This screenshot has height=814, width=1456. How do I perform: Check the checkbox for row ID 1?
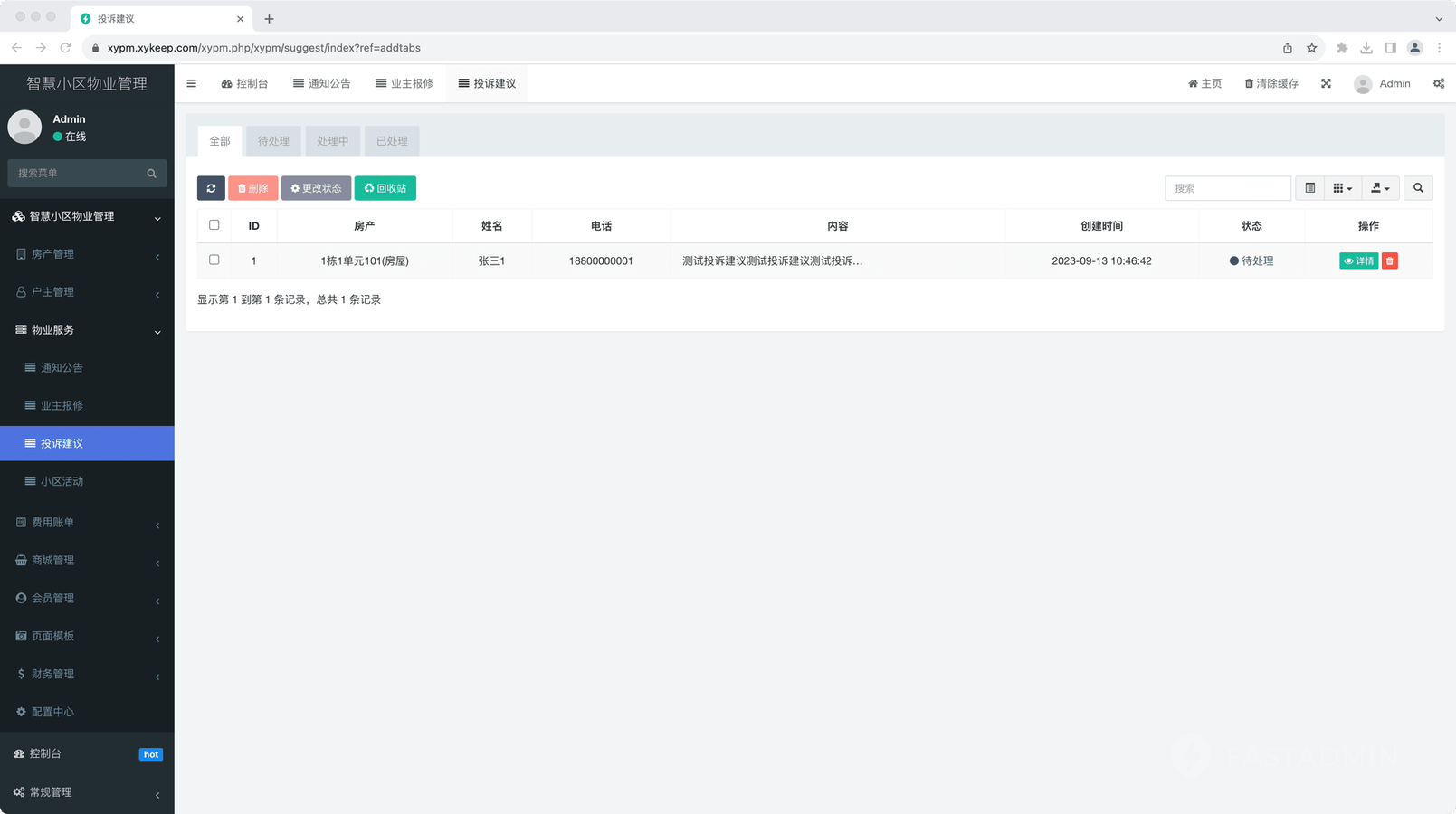pos(214,260)
